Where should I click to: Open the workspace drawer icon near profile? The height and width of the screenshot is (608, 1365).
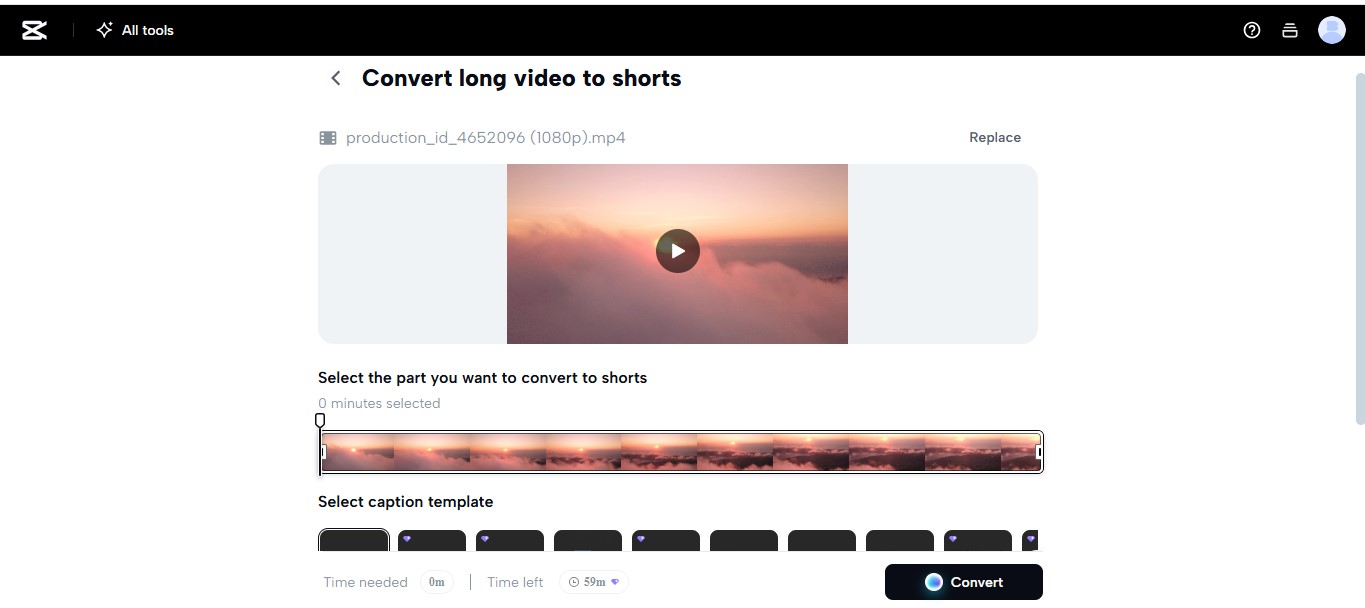[1290, 30]
